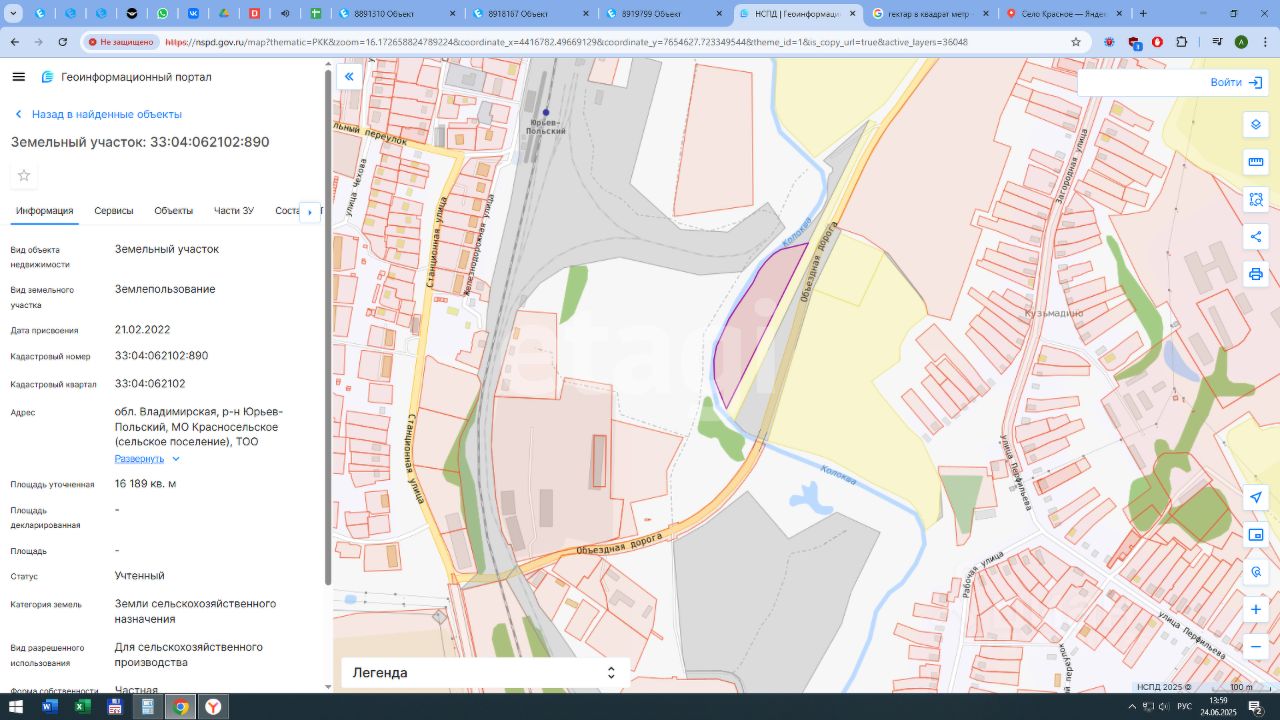This screenshot has height=720, width=1280.
Task: Switch to the Село Красное Яндекс tab
Action: 1065,14
